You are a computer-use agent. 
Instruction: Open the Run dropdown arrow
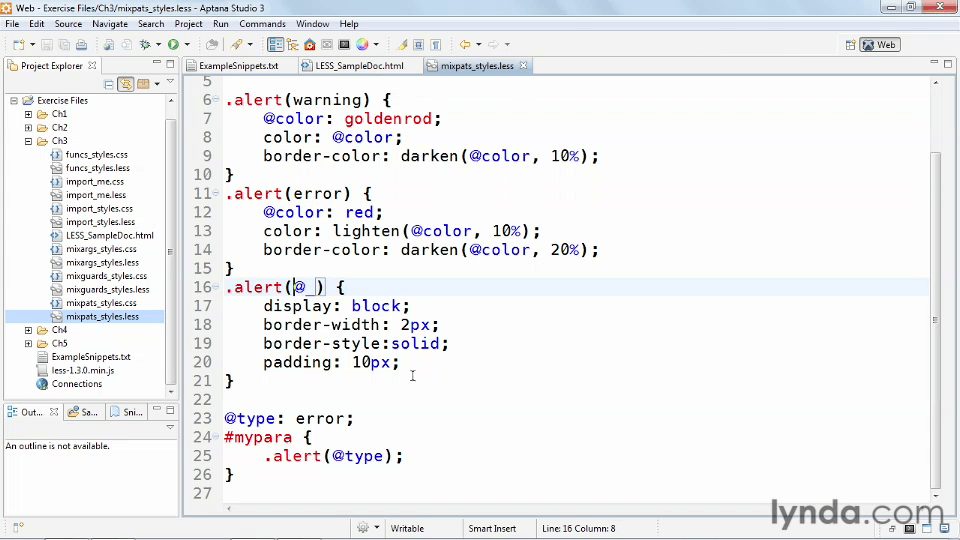tap(187, 45)
